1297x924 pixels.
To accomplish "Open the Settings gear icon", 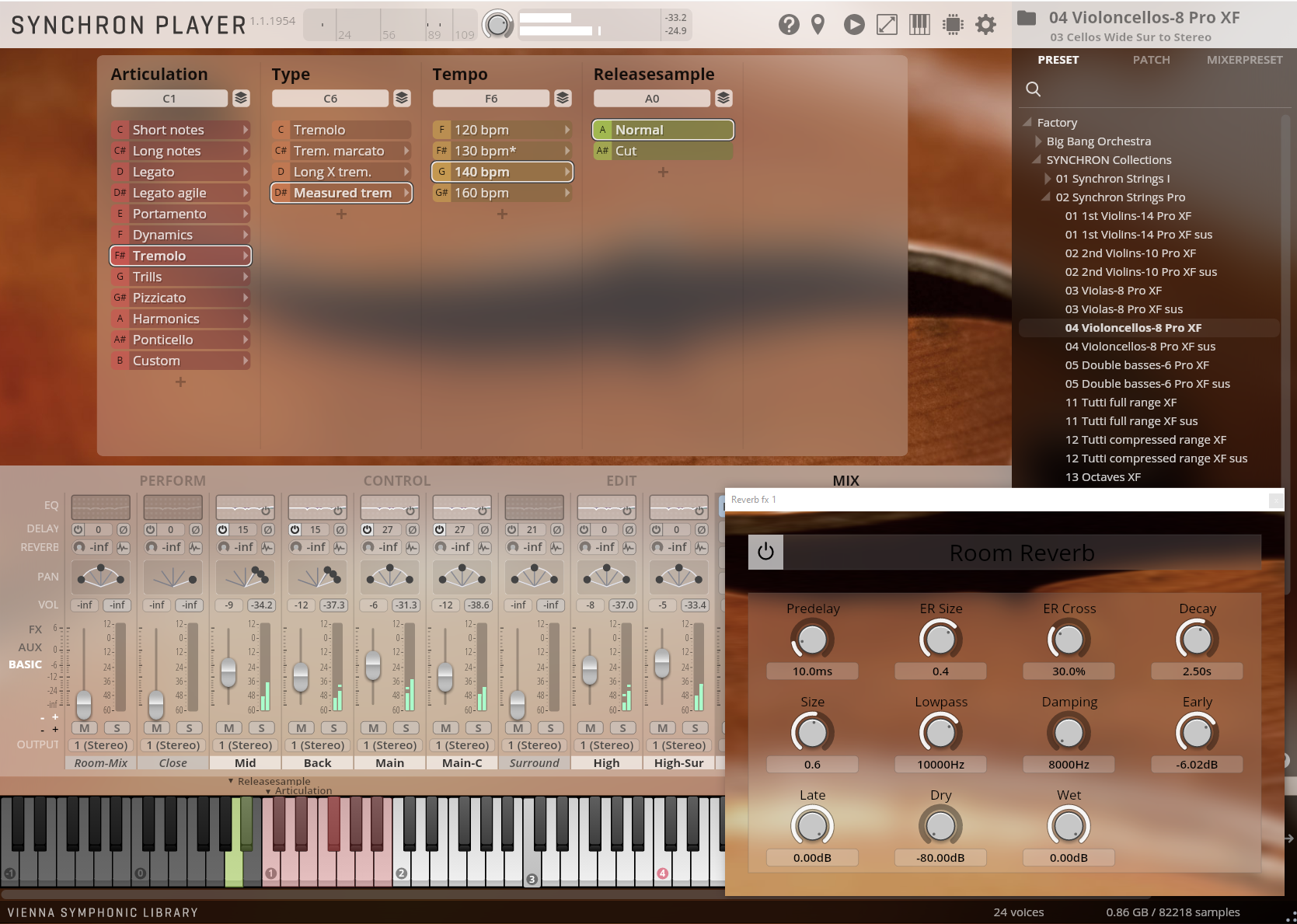I will click(985, 24).
